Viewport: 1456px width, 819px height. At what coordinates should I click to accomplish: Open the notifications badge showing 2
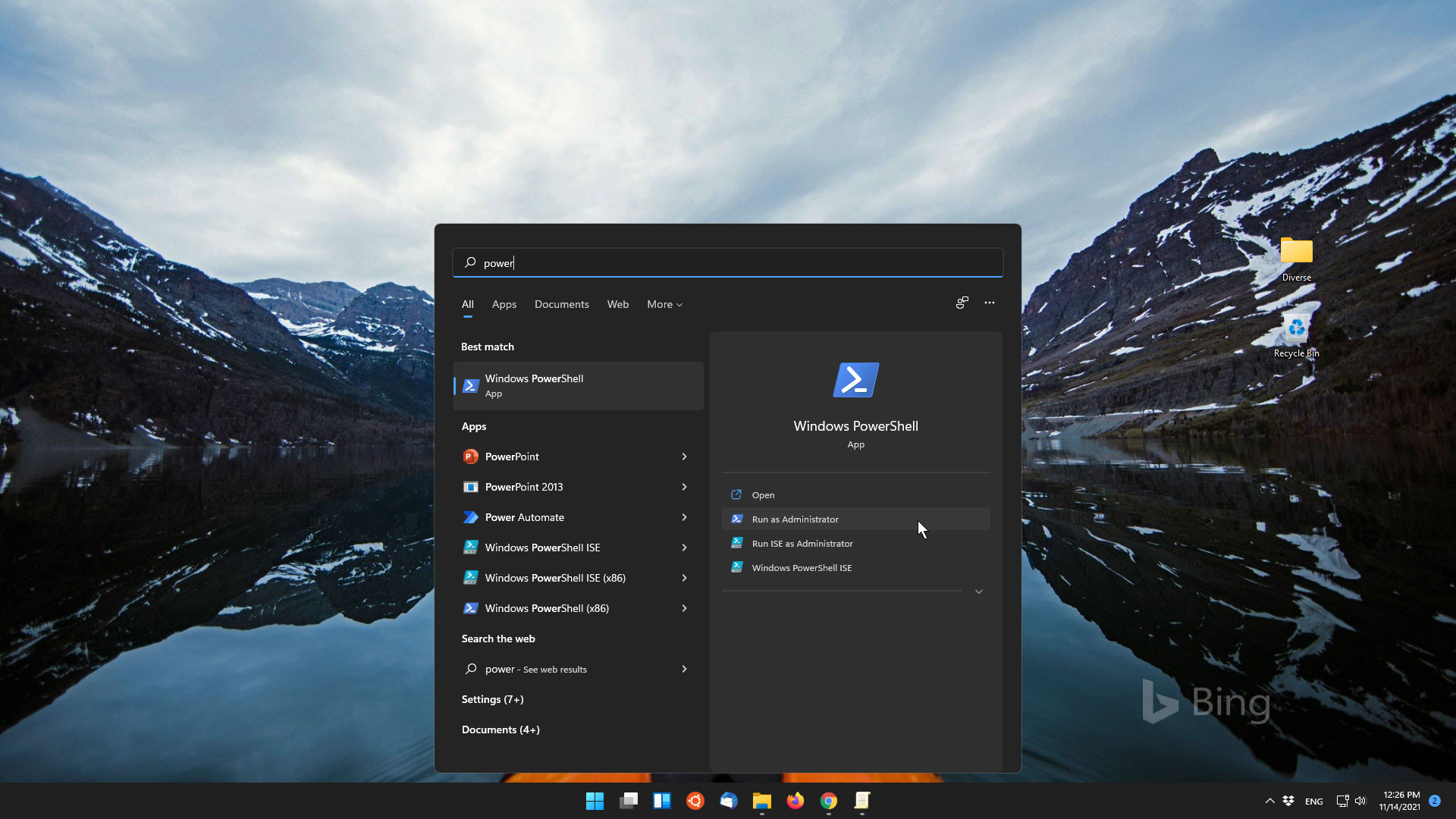(x=1435, y=801)
